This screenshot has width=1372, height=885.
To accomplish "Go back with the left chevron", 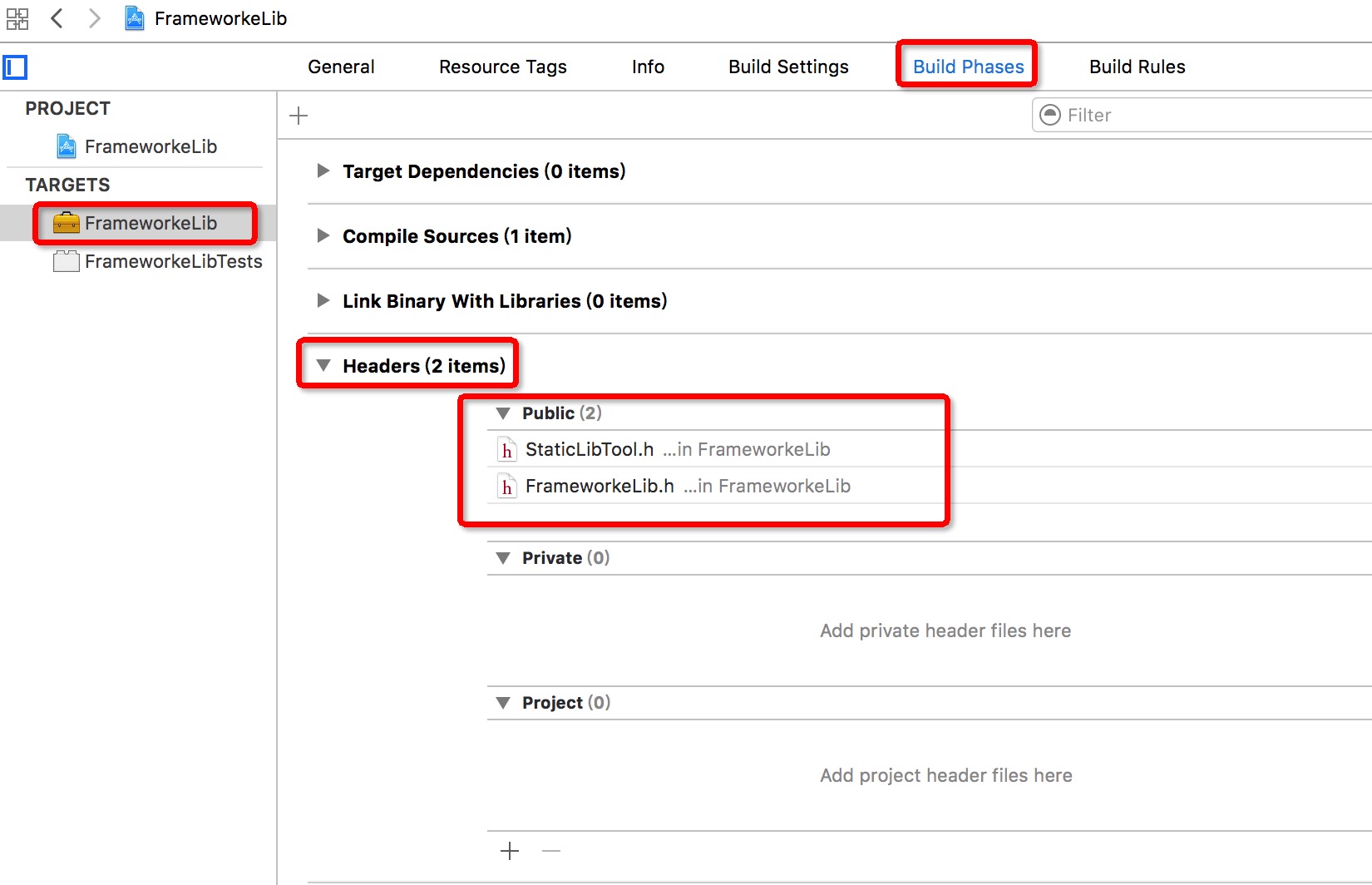I will click(x=57, y=18).
